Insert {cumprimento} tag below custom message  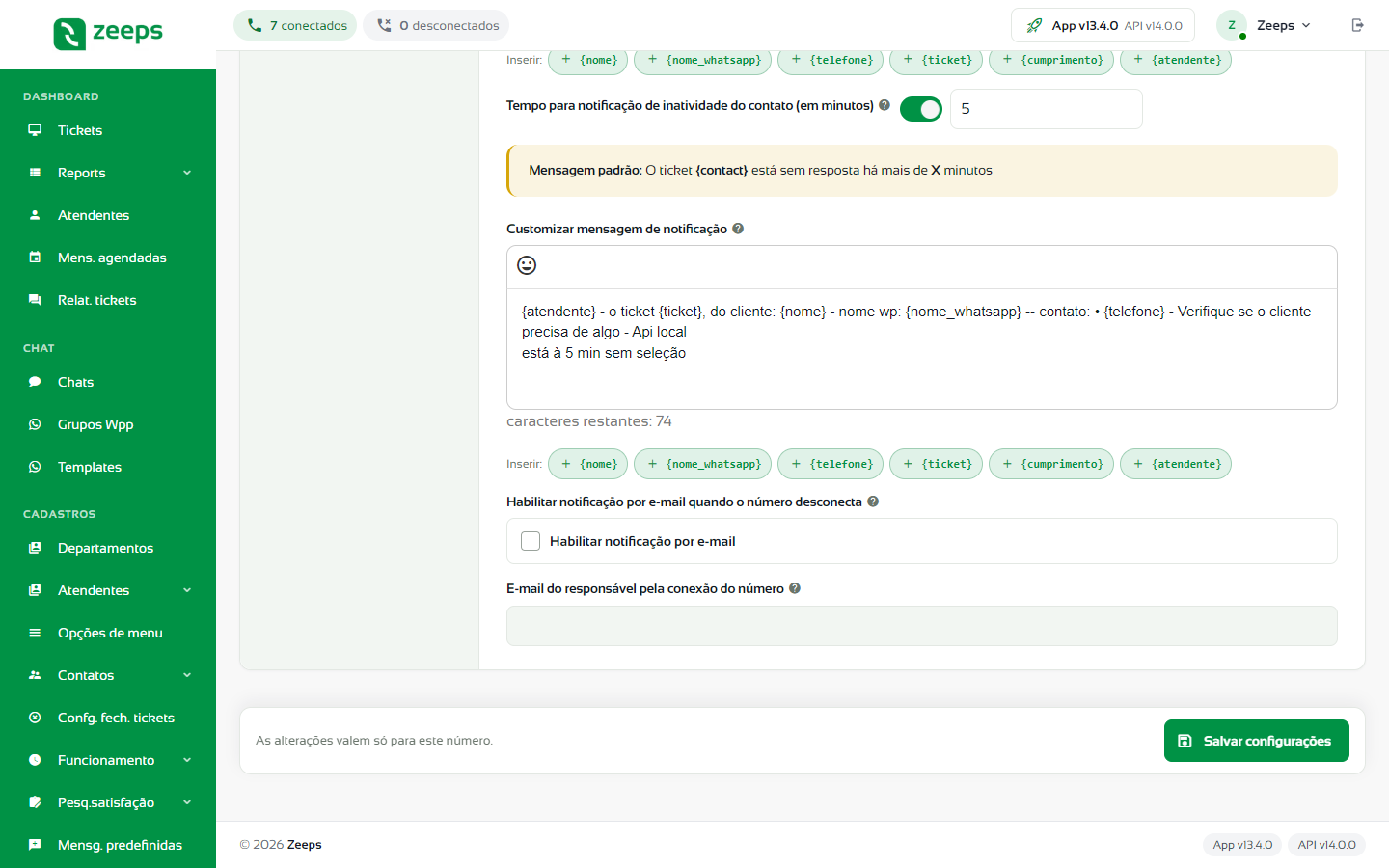[x=1051, y=464]
